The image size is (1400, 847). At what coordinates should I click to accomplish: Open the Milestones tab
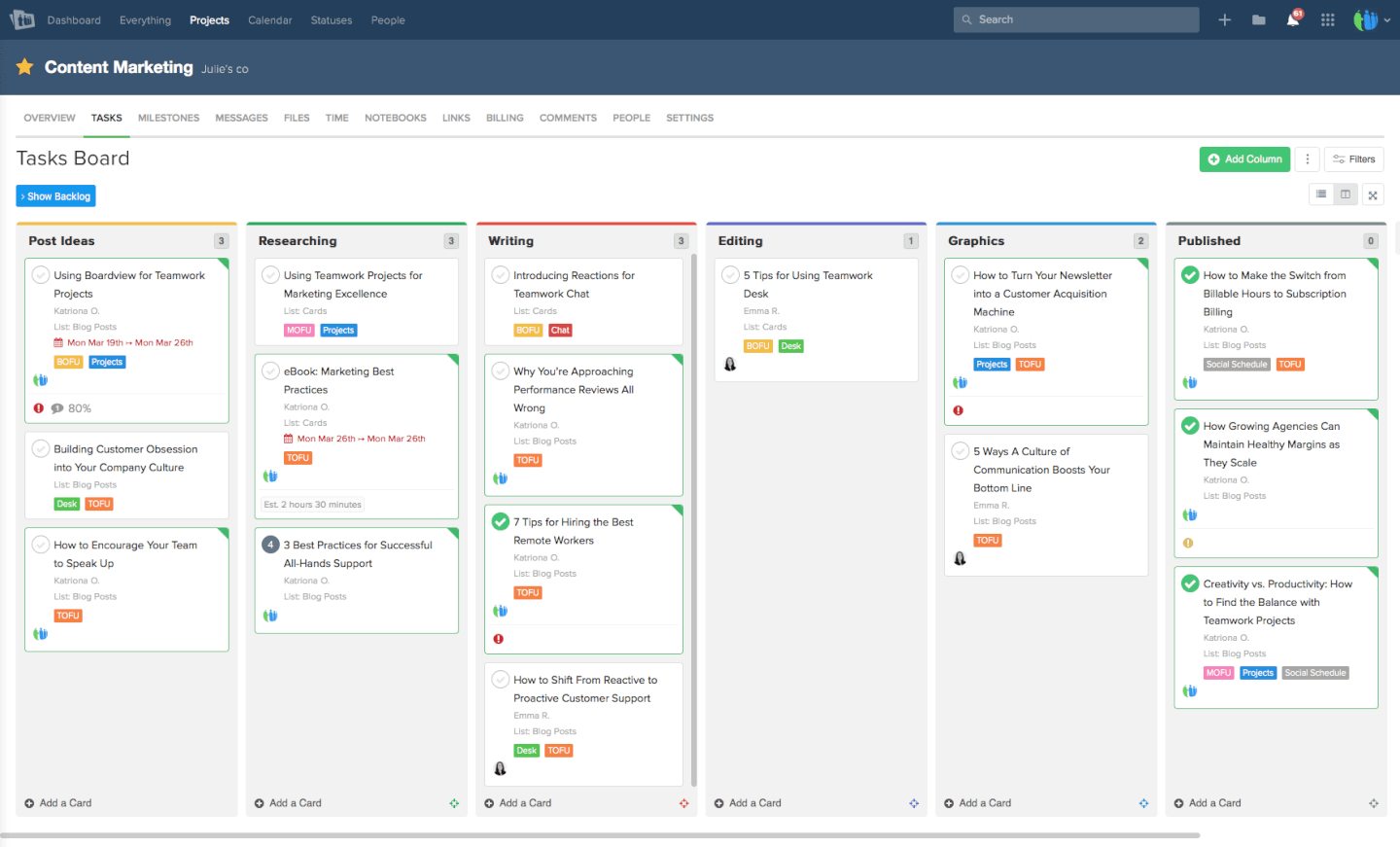click(168, 118)
